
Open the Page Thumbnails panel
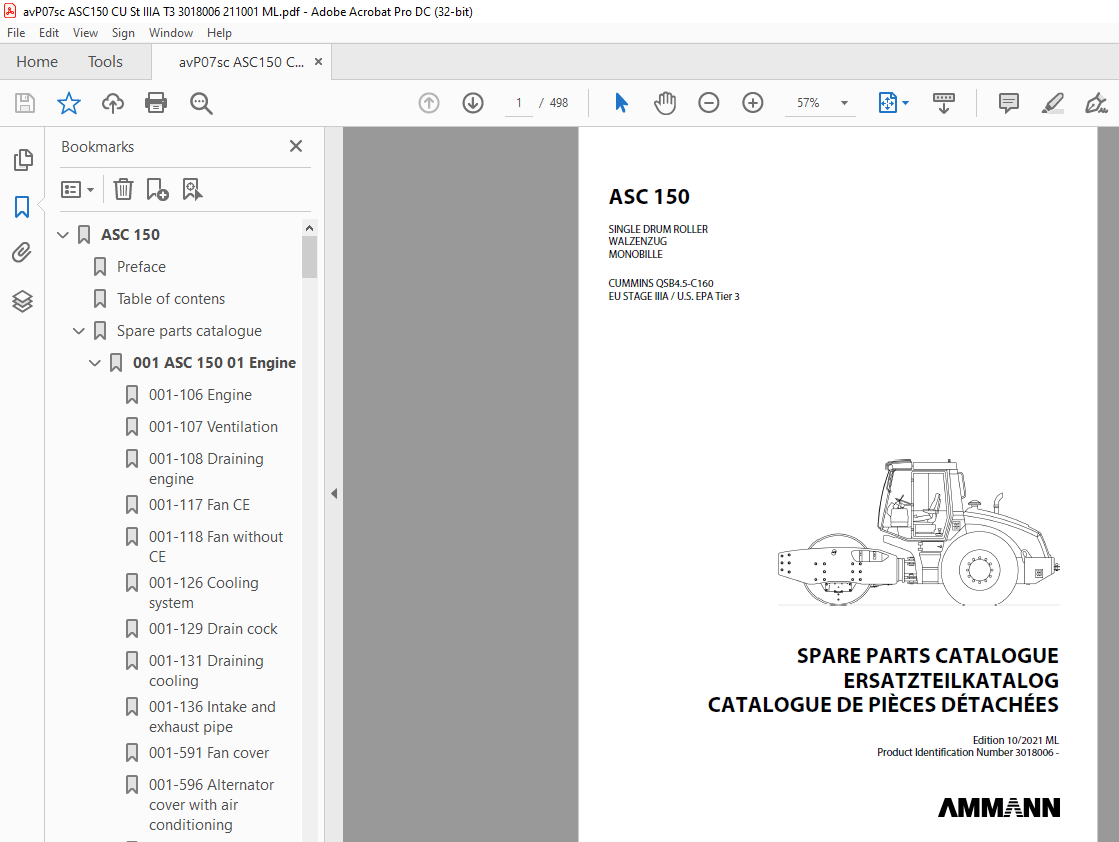(22, 159)
